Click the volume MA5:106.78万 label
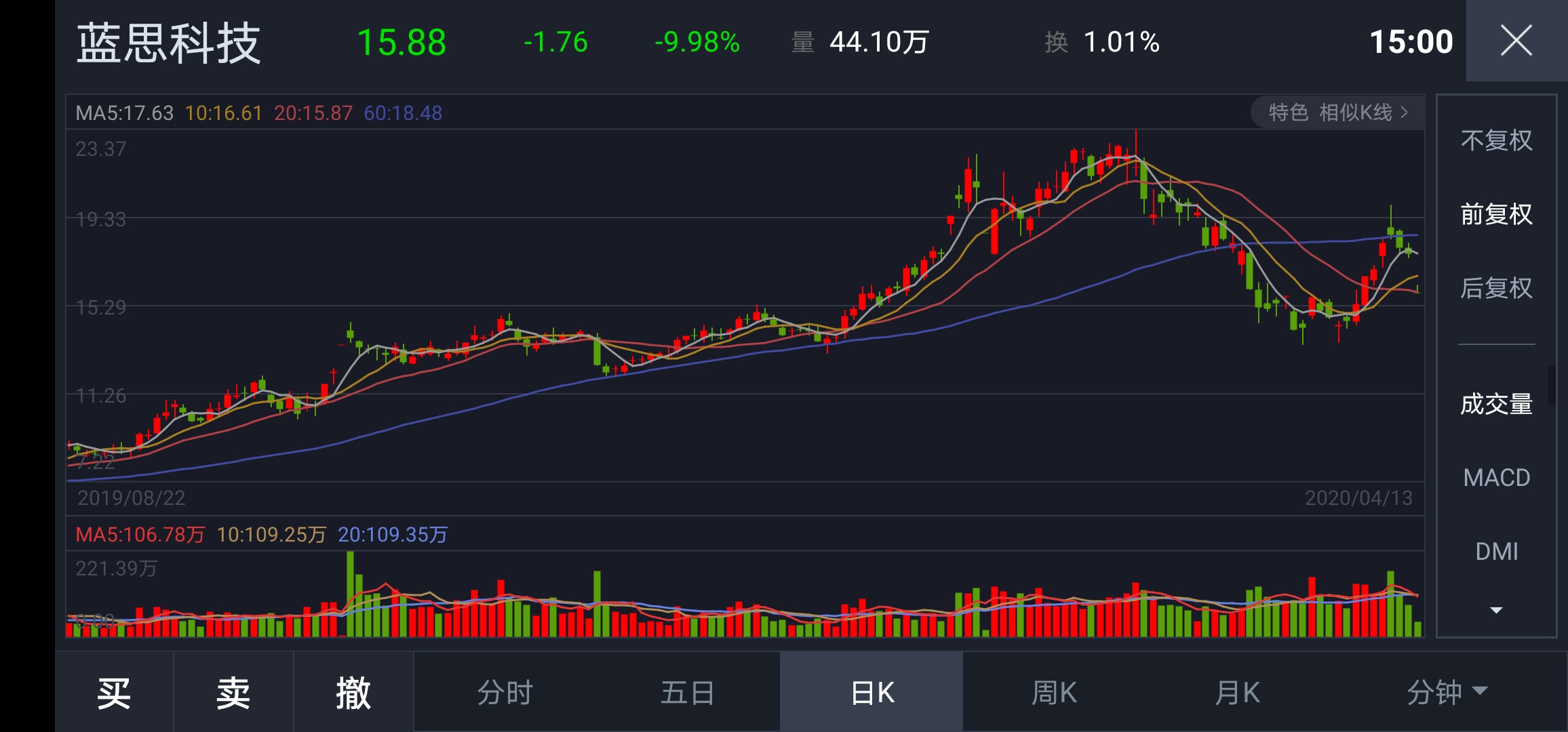 [x=140, y=535]
